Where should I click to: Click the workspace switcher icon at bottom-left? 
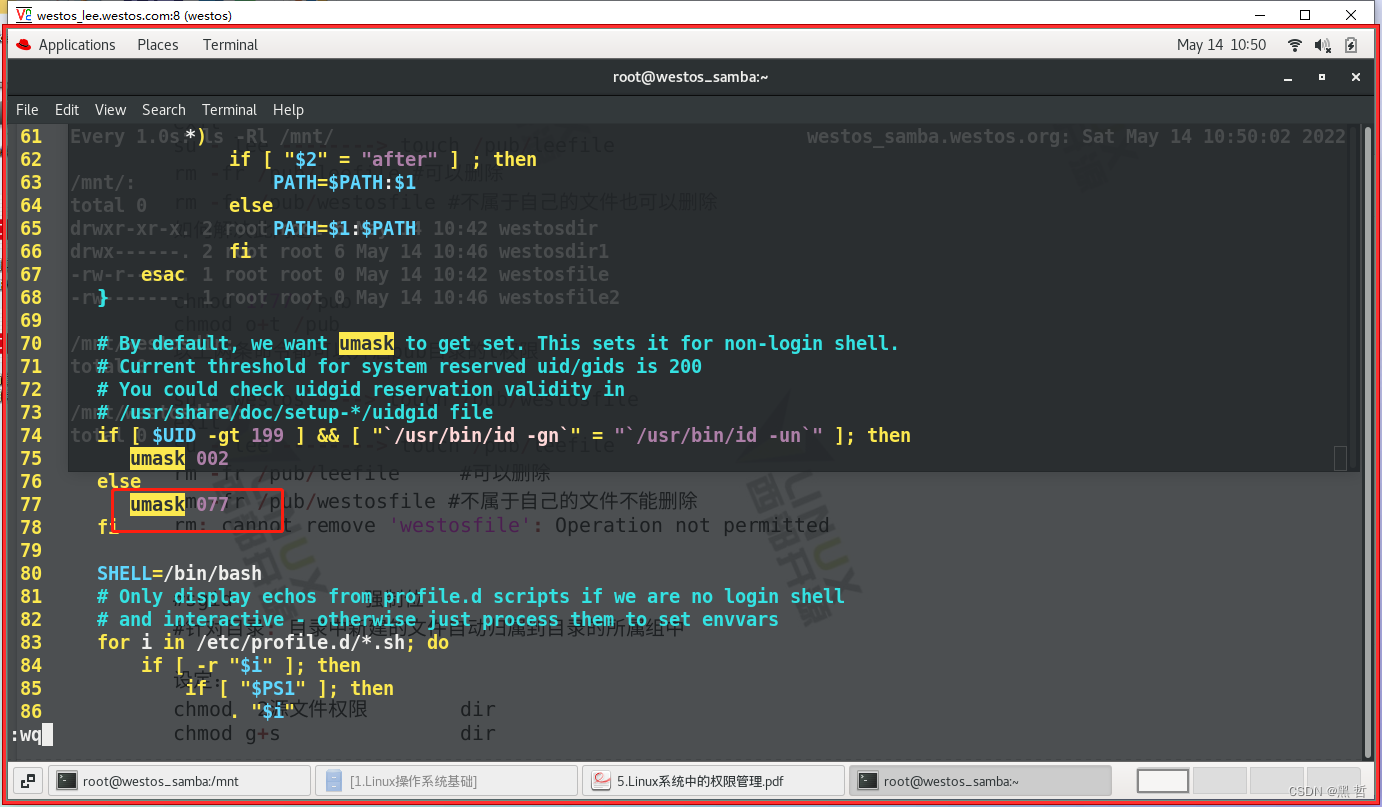(x=26, y=780)
